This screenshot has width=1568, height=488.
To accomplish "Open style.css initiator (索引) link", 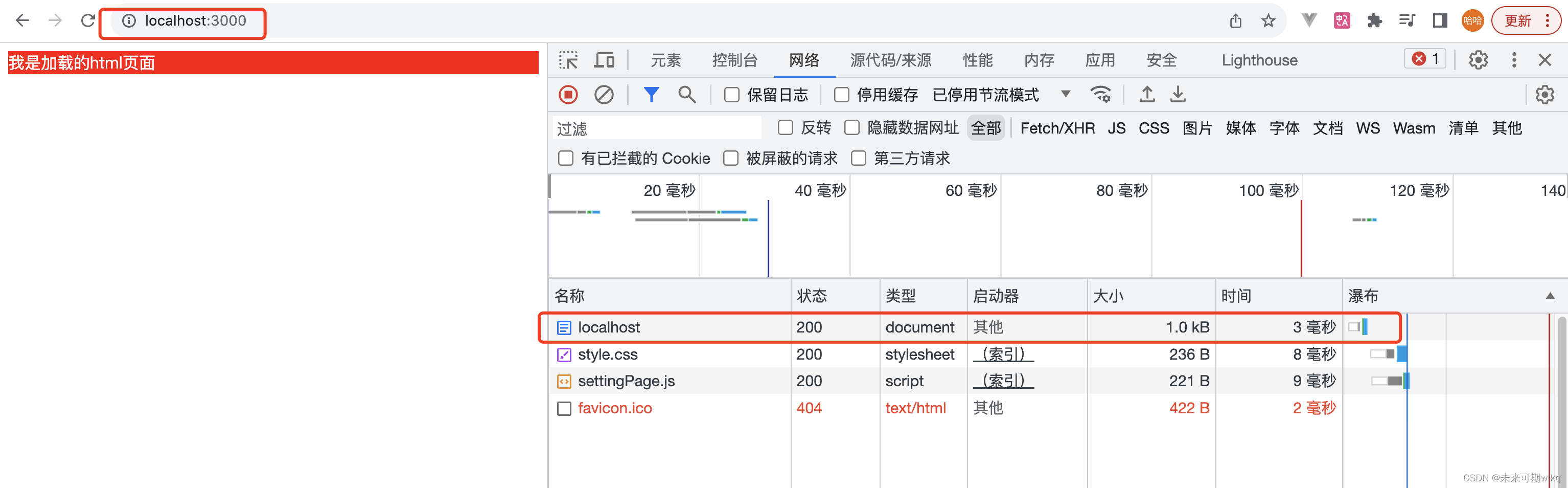I will pos(1003,354).
